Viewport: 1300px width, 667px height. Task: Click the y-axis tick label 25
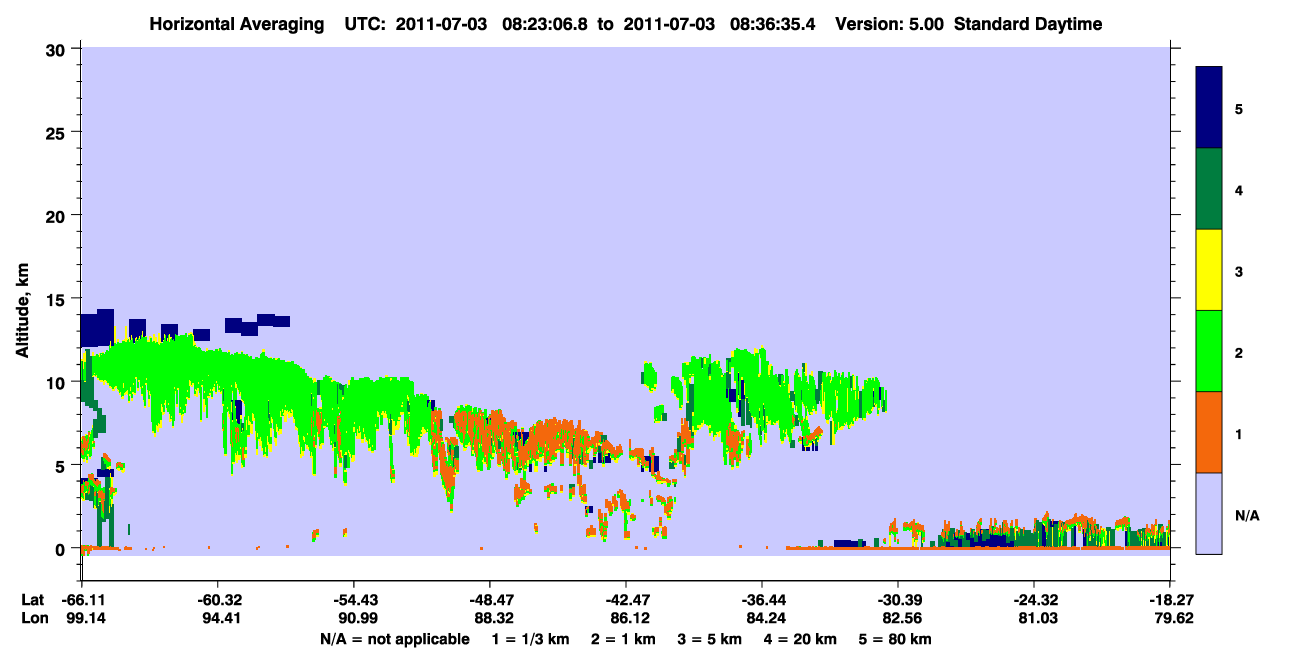pyautogui.click(x=58, y=132)
